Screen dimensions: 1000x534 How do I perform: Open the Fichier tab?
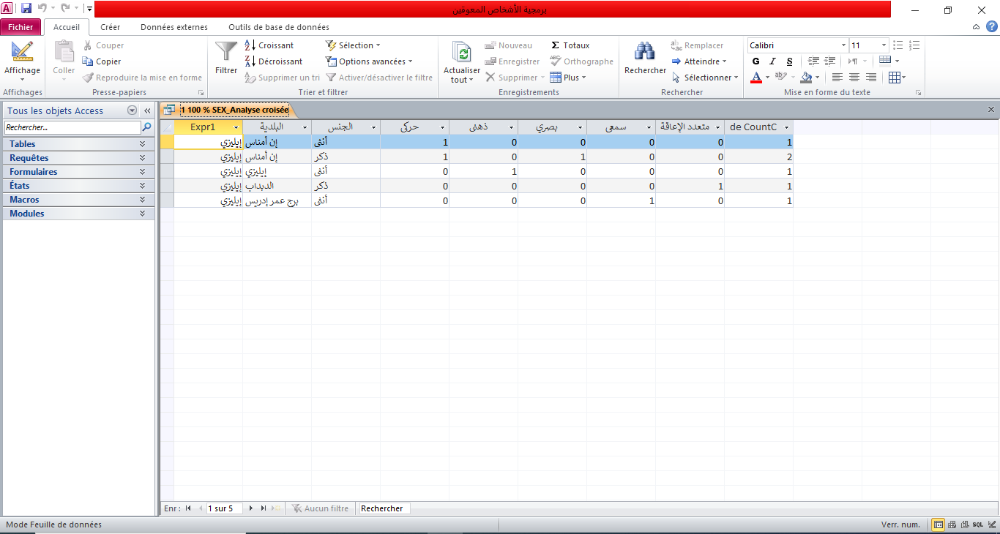[x=21, y=27]
